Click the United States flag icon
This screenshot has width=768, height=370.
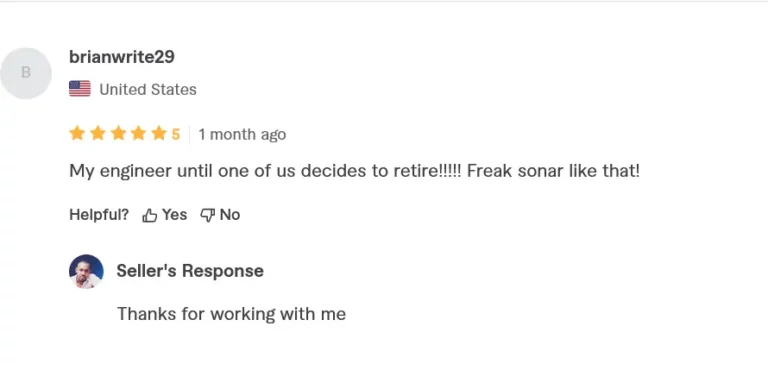pyautogui.click(x=80, y=89)
